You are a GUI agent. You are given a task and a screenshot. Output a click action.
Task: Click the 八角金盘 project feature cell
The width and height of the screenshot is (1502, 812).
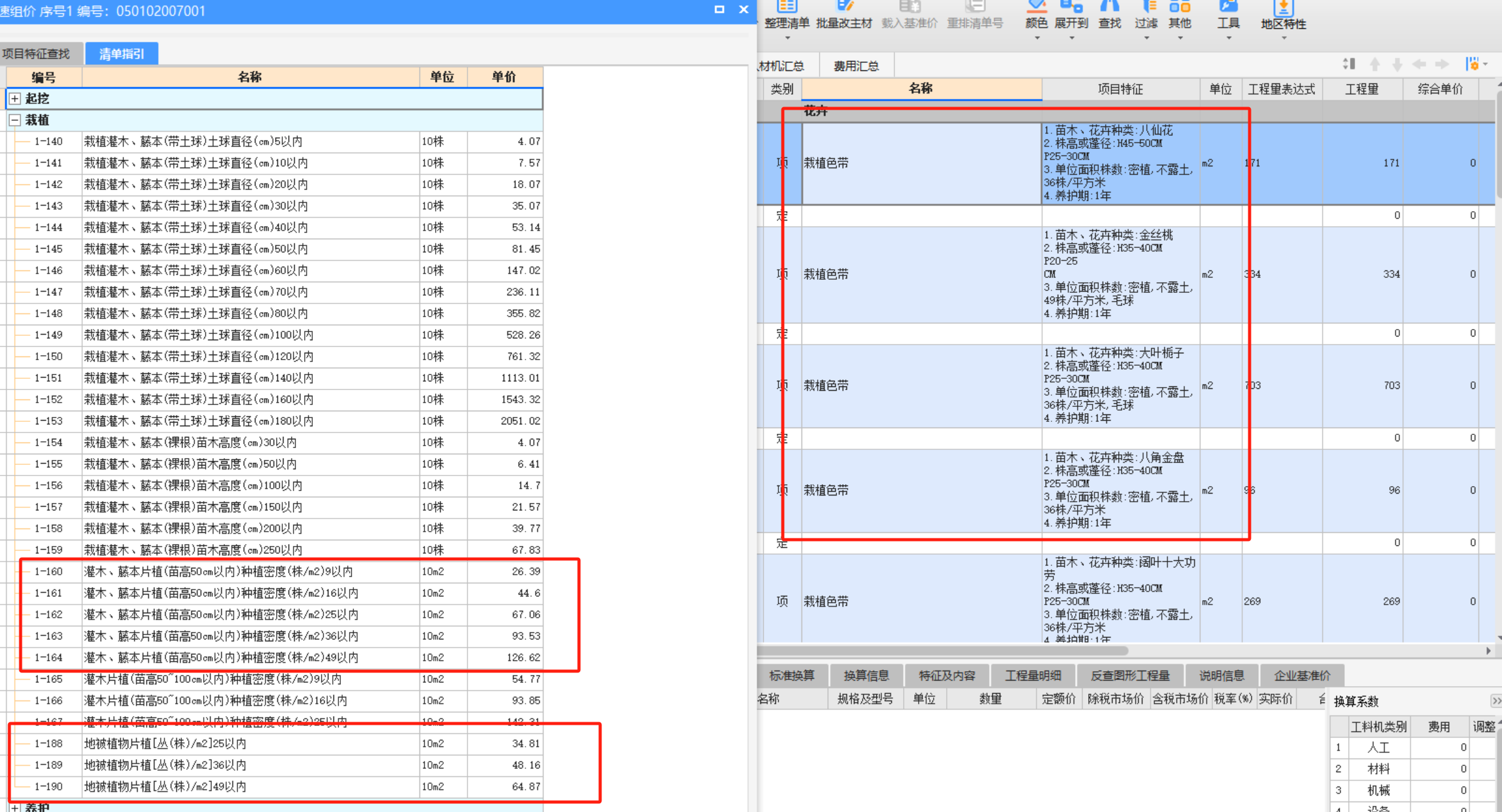coord(1121,490)
